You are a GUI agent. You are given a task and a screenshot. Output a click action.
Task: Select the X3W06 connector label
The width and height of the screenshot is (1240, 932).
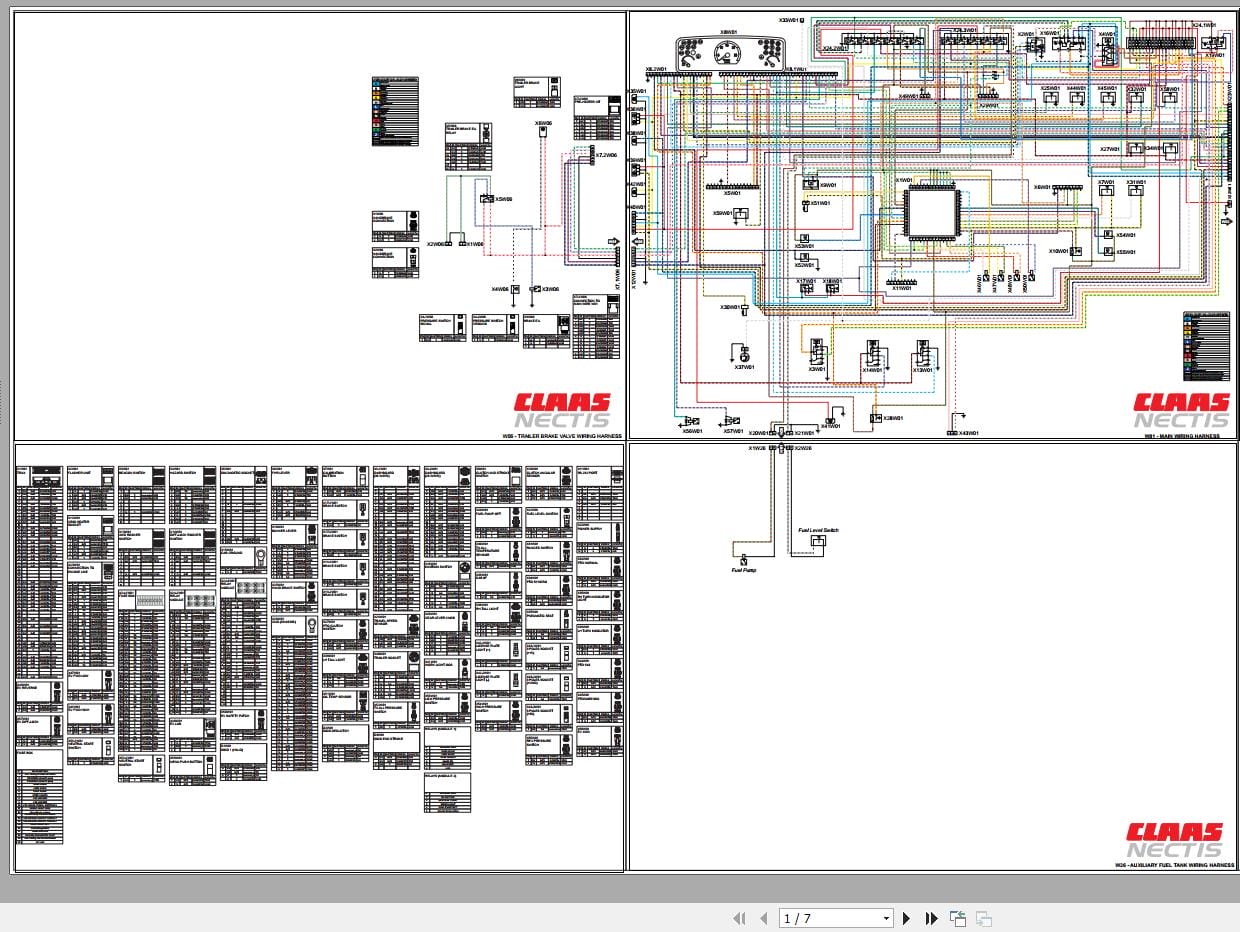click(550, 289)
